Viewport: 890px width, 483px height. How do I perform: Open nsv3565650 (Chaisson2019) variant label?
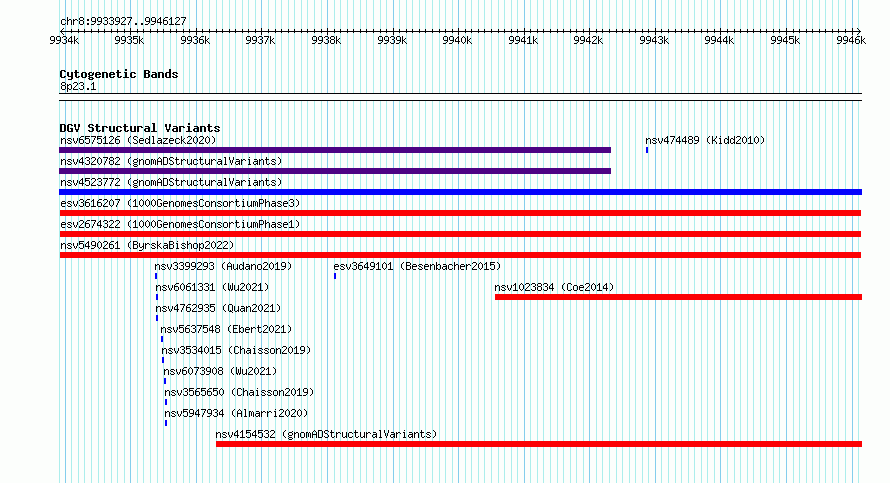239,392
